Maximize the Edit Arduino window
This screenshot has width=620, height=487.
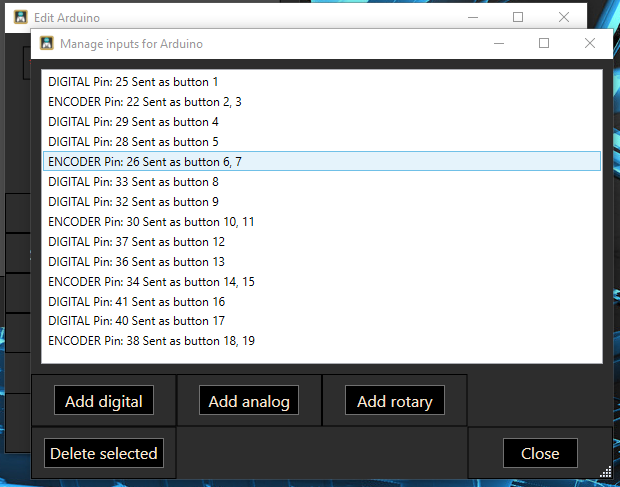point(518,17)
